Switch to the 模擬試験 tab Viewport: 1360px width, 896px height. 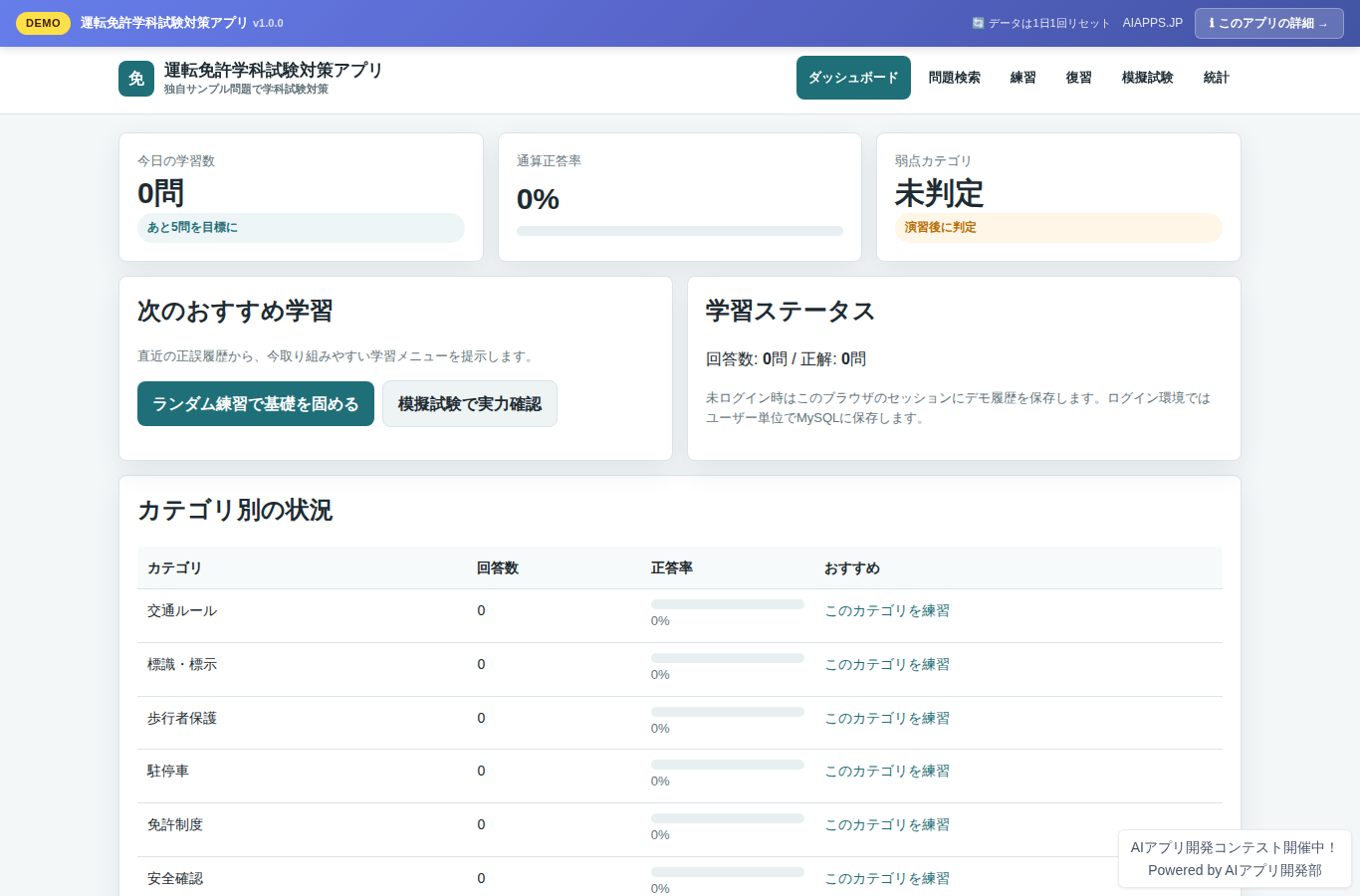[x=1148, y=78]
